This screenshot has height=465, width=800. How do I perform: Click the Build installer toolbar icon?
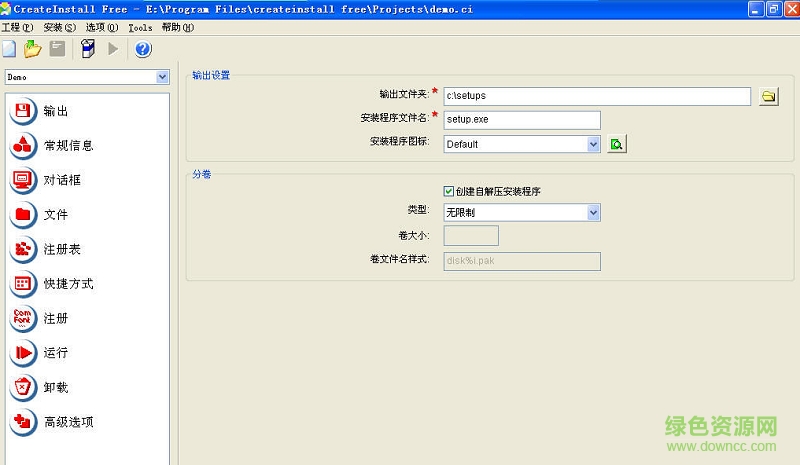tap(88, 49)
